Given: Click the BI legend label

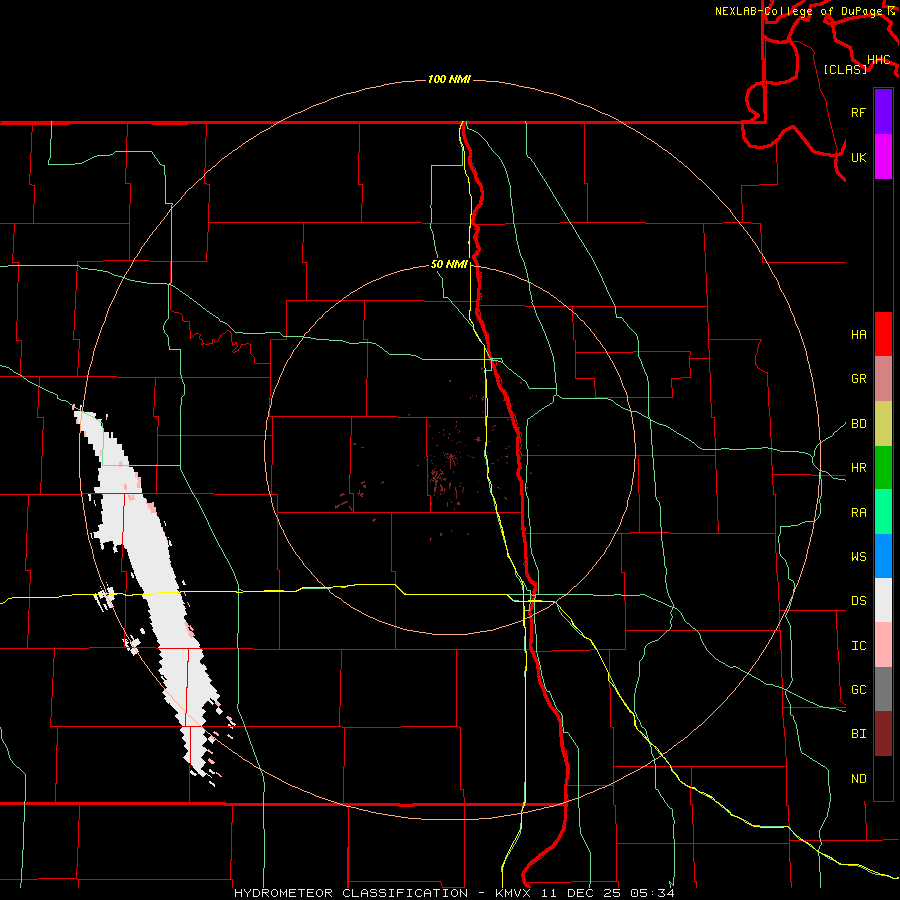Looking at the screenshot, I should click(858, 734).
